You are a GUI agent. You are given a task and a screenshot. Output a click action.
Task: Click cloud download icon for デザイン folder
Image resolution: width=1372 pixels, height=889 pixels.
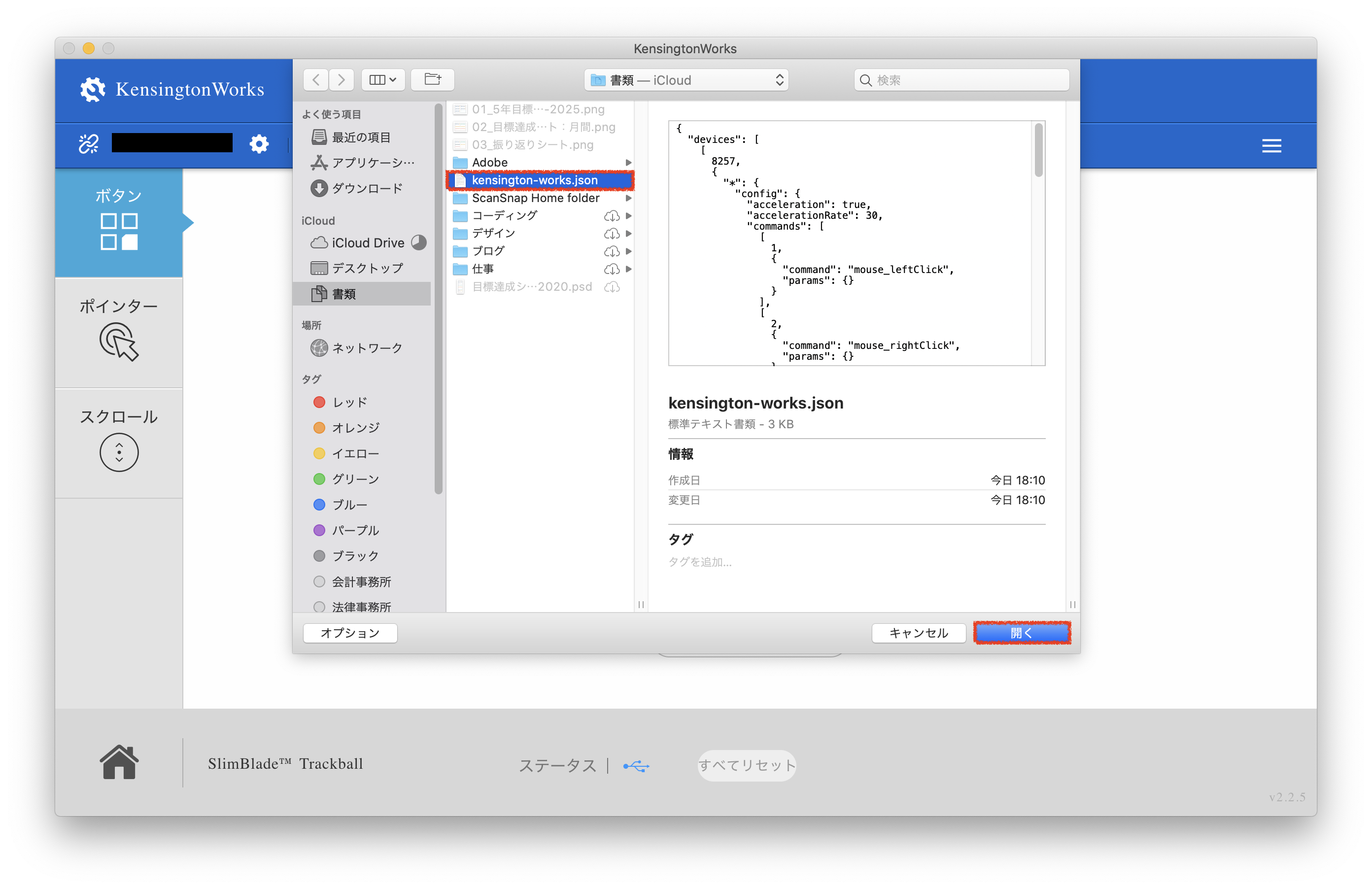click(612, 234)
